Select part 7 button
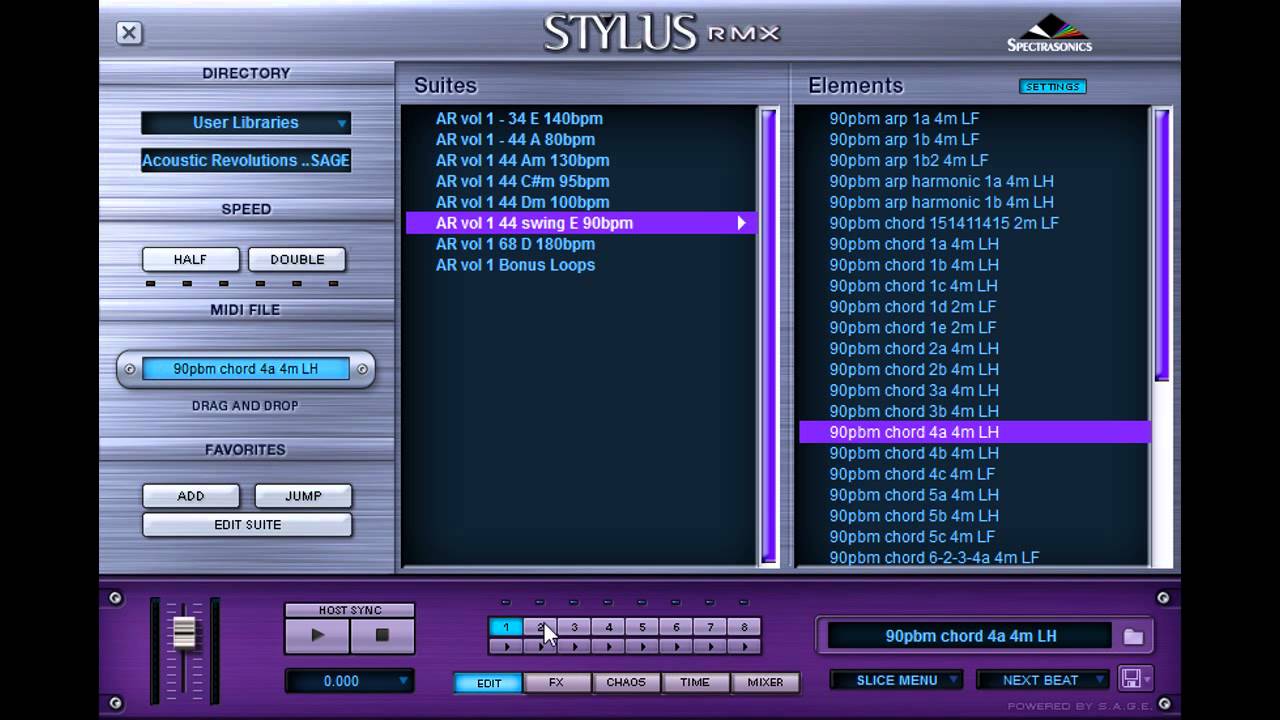1280x720 pixels. tap(710, 627)
